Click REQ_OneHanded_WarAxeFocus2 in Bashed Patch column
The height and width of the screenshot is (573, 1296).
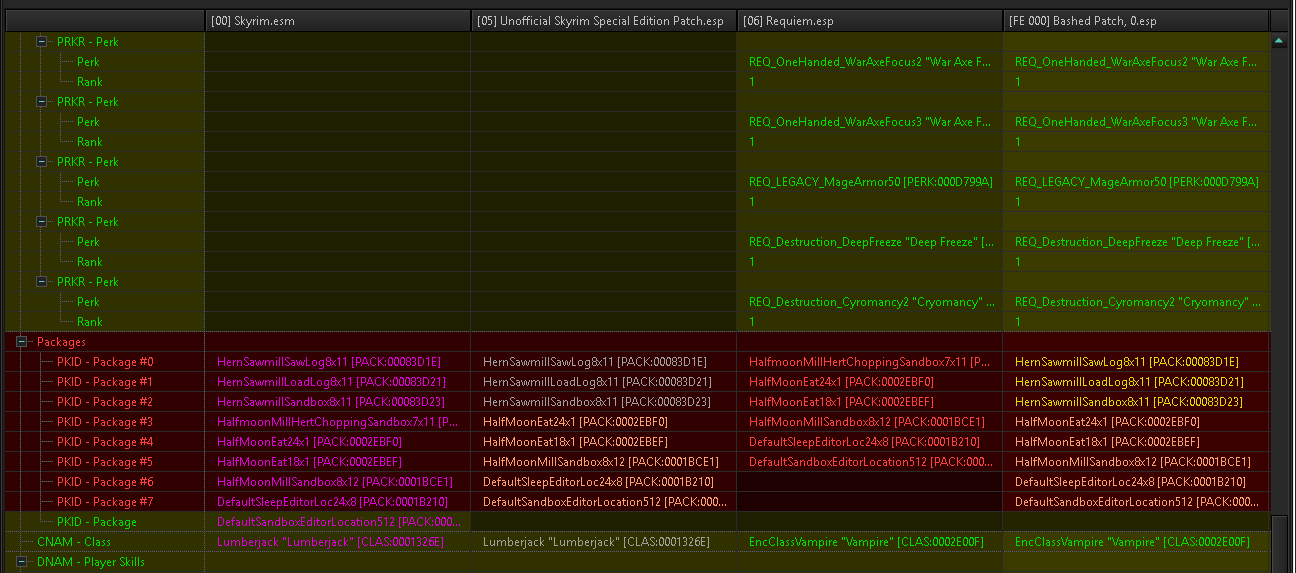[1136, 62]
